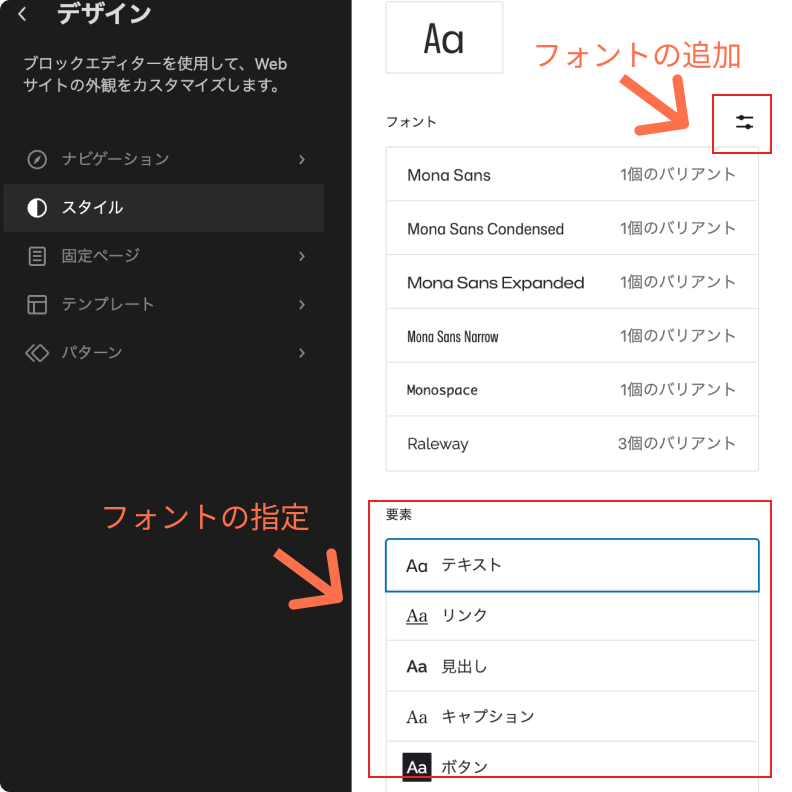The height and width of the screenshot is (792, 792).
Task: Click the underlined Aa icon for リンク
Action: [417, 616]
